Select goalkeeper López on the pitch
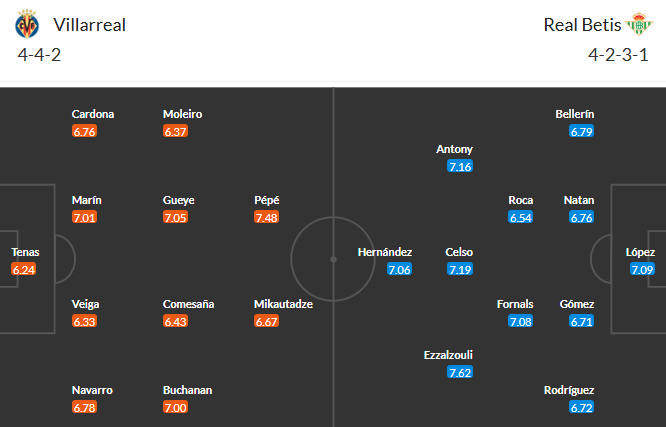 click(641, 252)
